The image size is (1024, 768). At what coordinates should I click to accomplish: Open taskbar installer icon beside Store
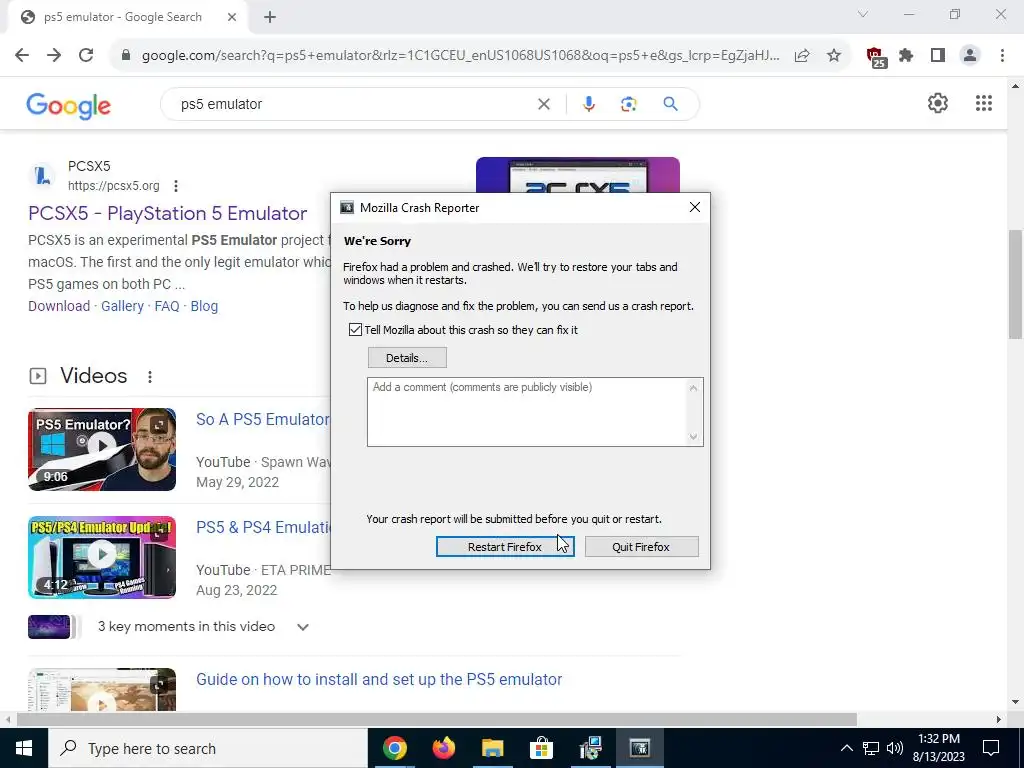pos(590,748)
